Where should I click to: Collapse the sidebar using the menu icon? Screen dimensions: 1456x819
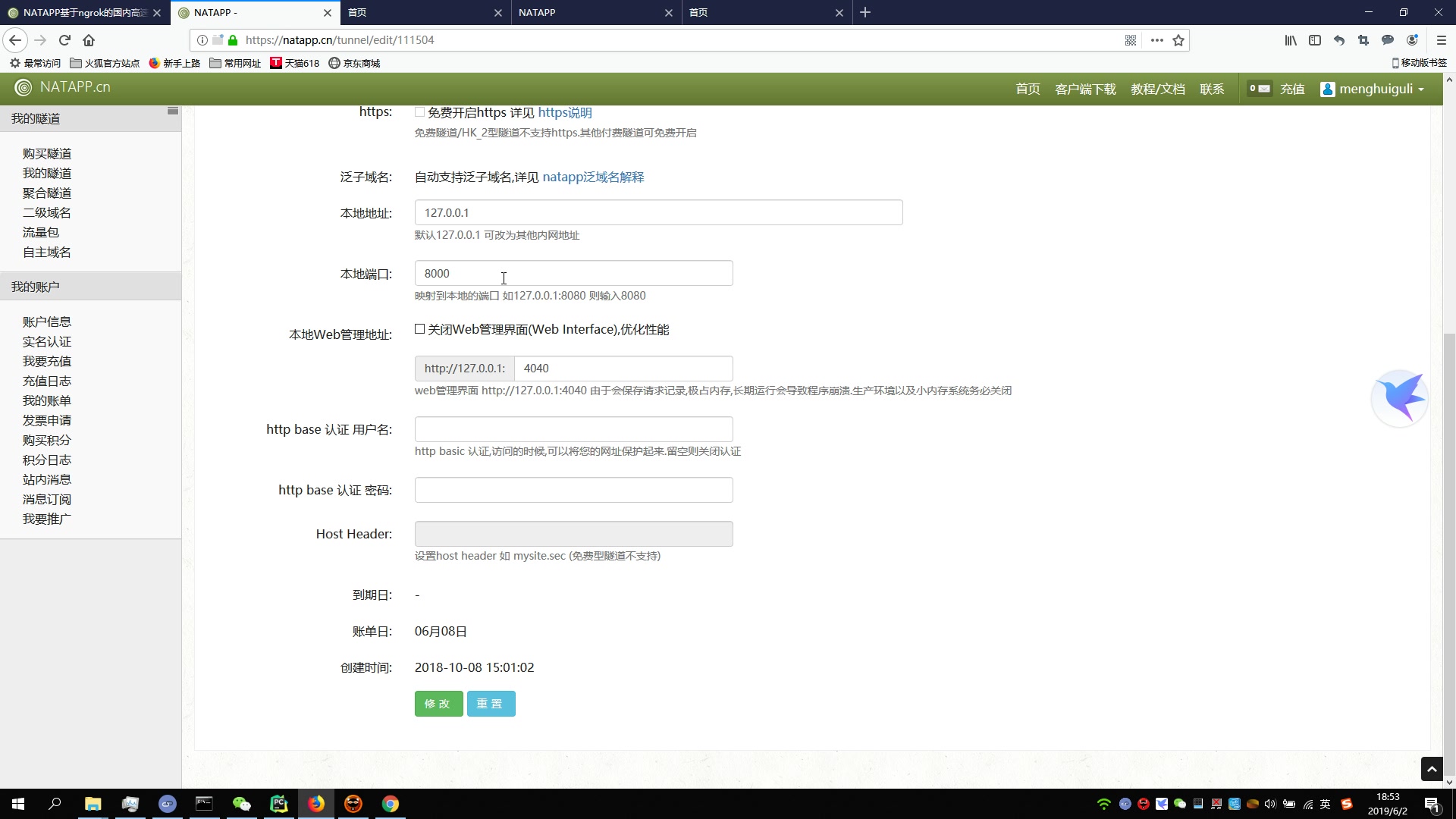[172, 111]
